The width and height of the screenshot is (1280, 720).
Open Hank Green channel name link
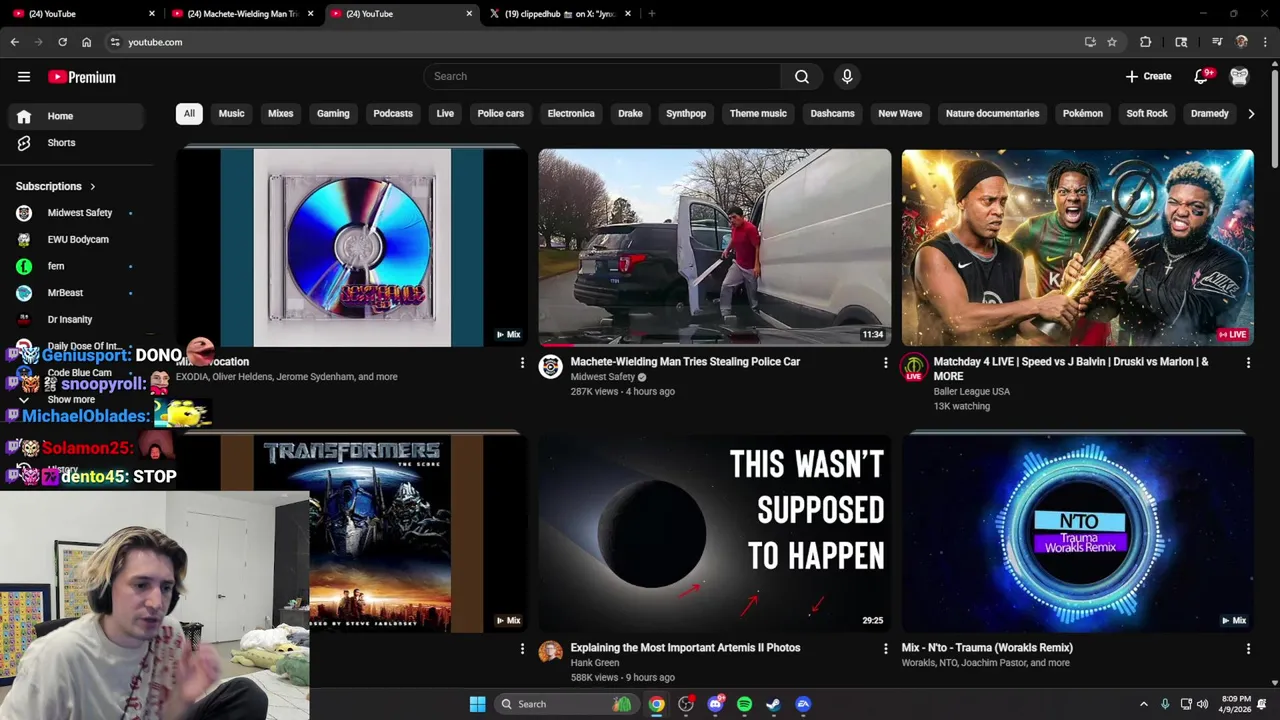tap(595, 663)
